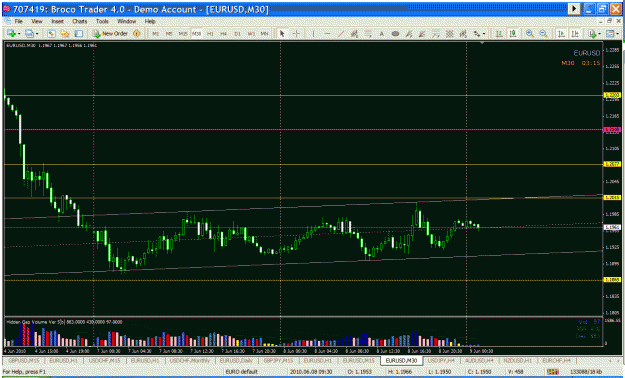The width and height of the screenshot is (625, 378).
Task: Switch to the H1 timeframe
Action: 210,34
